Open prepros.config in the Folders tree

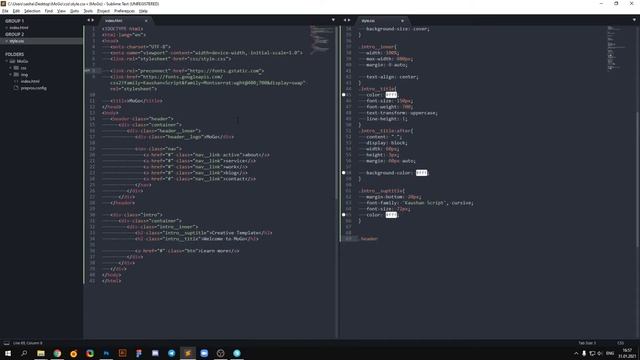click(x=33, y=88)
